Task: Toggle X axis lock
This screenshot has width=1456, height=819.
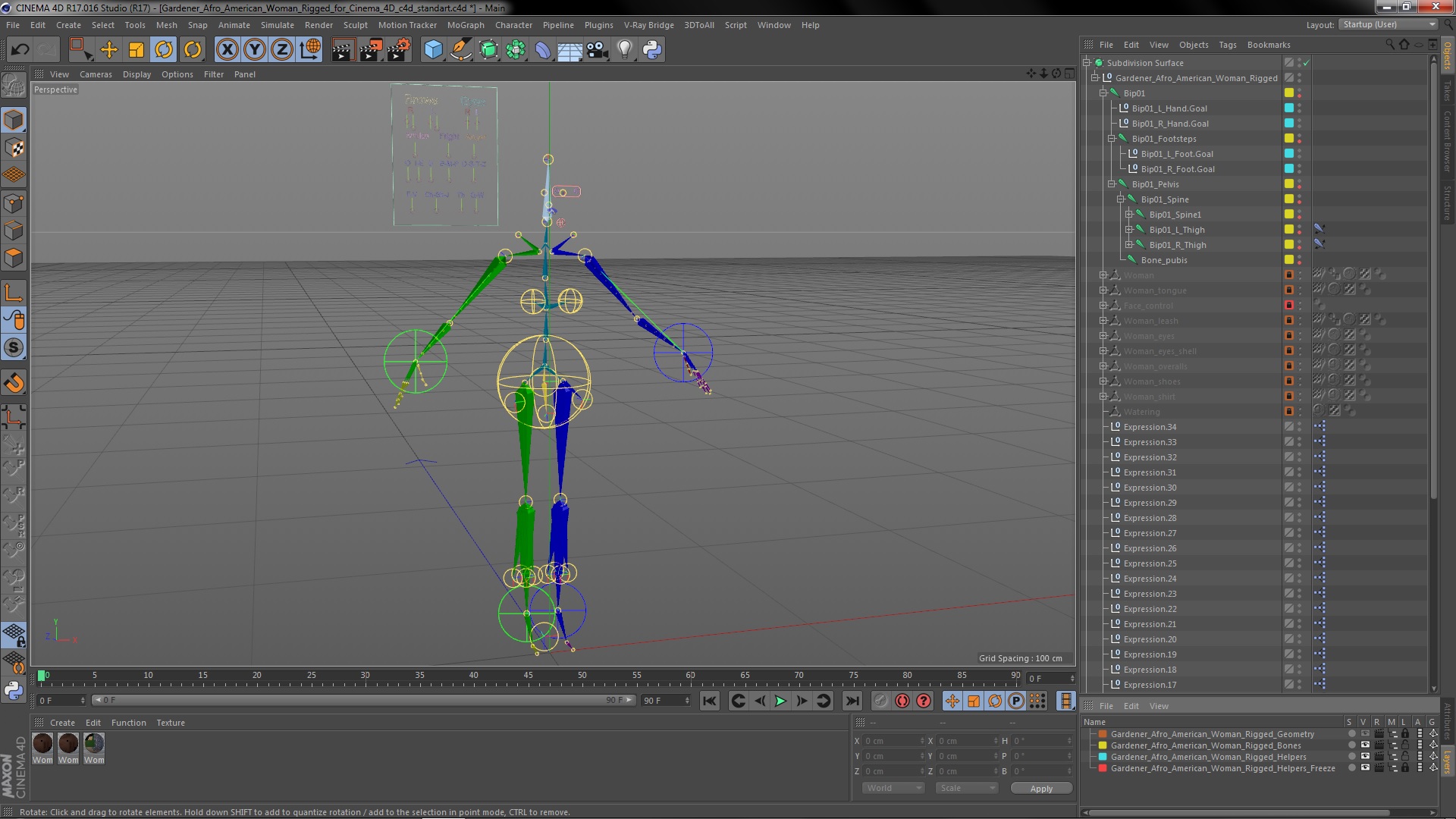Action: click(x=227, y=50)
